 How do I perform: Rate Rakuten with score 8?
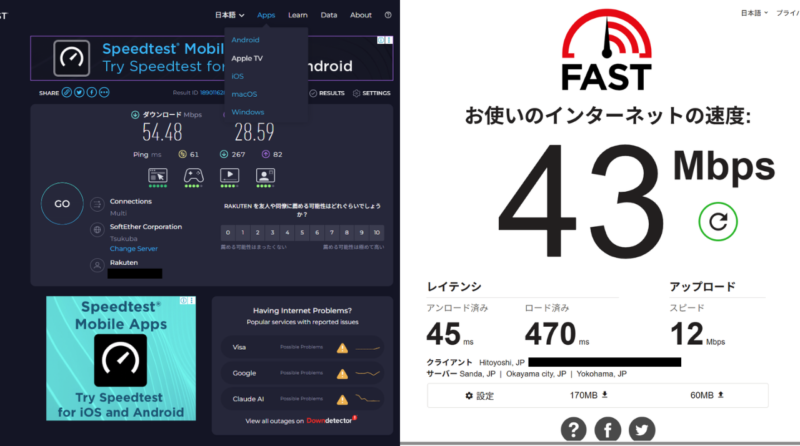tap(346, 233)
